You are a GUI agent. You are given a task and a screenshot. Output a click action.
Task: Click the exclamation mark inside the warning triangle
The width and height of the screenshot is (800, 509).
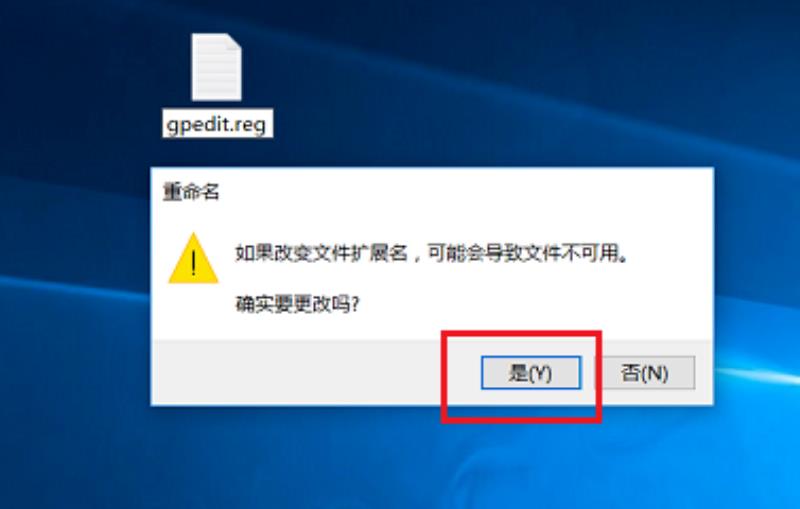tap(193, 264)
